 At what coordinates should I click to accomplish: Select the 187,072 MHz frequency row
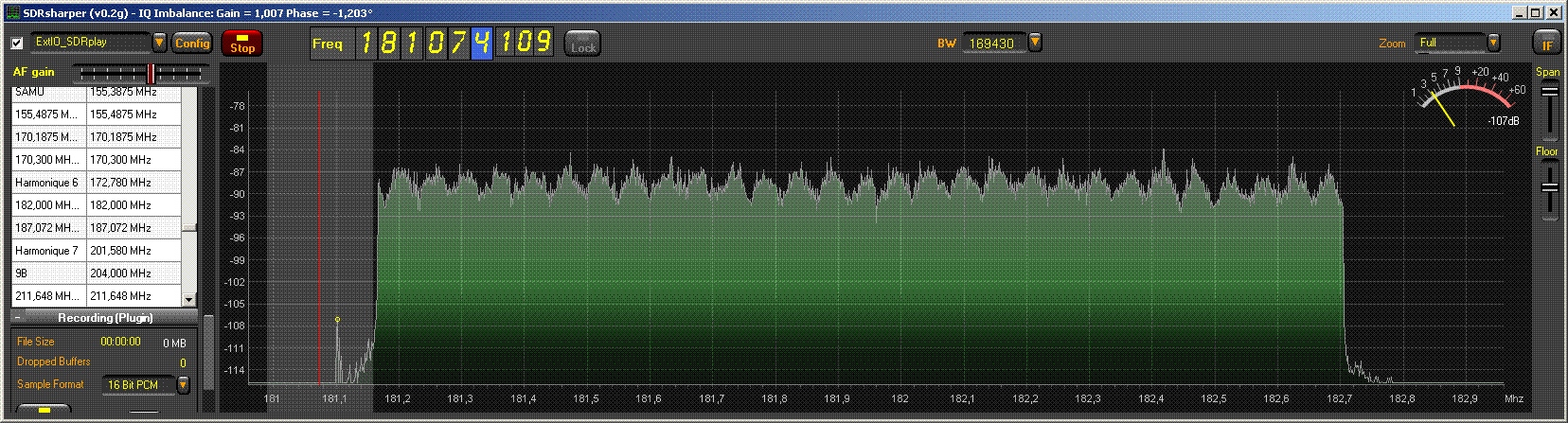point(97,228)
